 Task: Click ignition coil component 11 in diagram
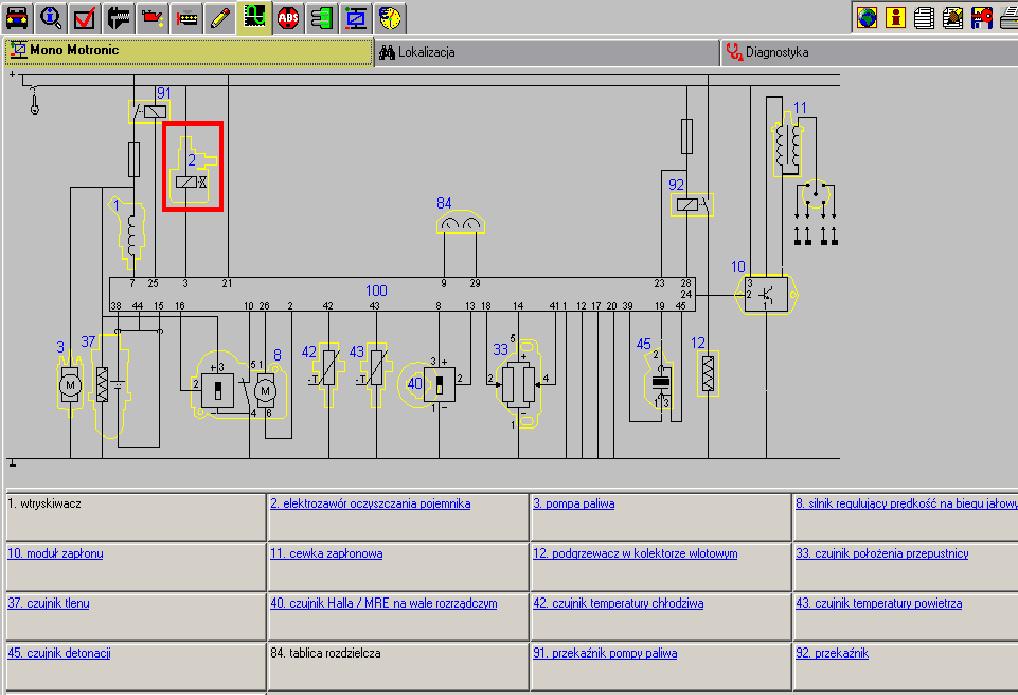787,144
